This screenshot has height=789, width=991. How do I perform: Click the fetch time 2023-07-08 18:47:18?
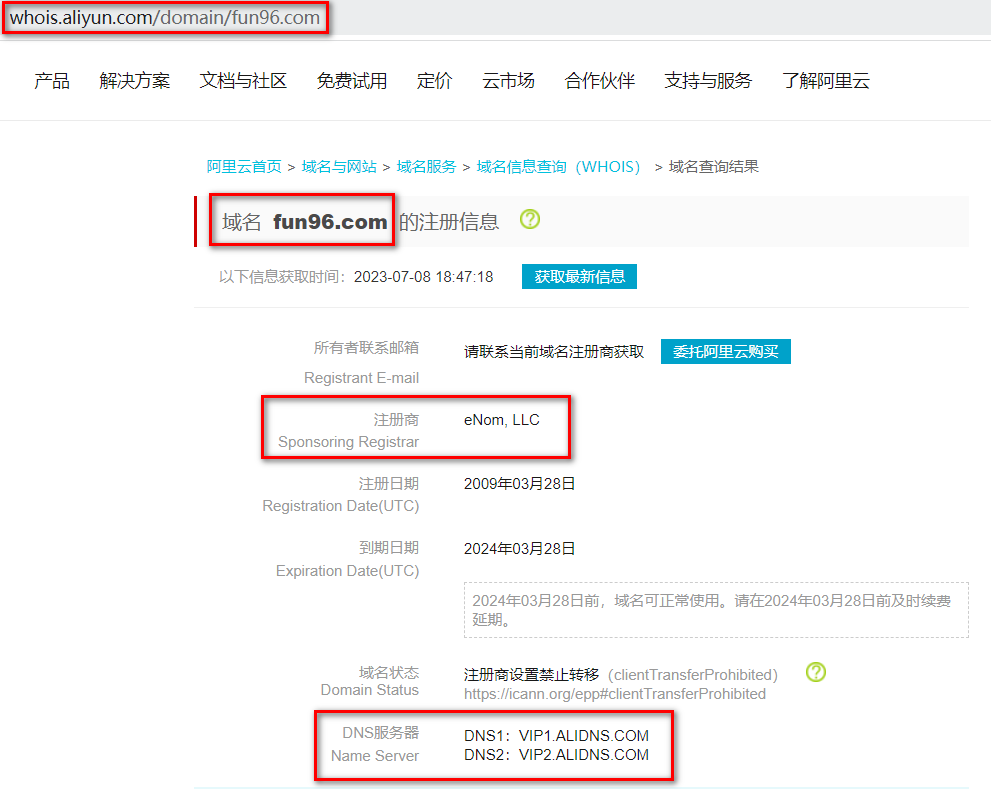pos(423,277)
